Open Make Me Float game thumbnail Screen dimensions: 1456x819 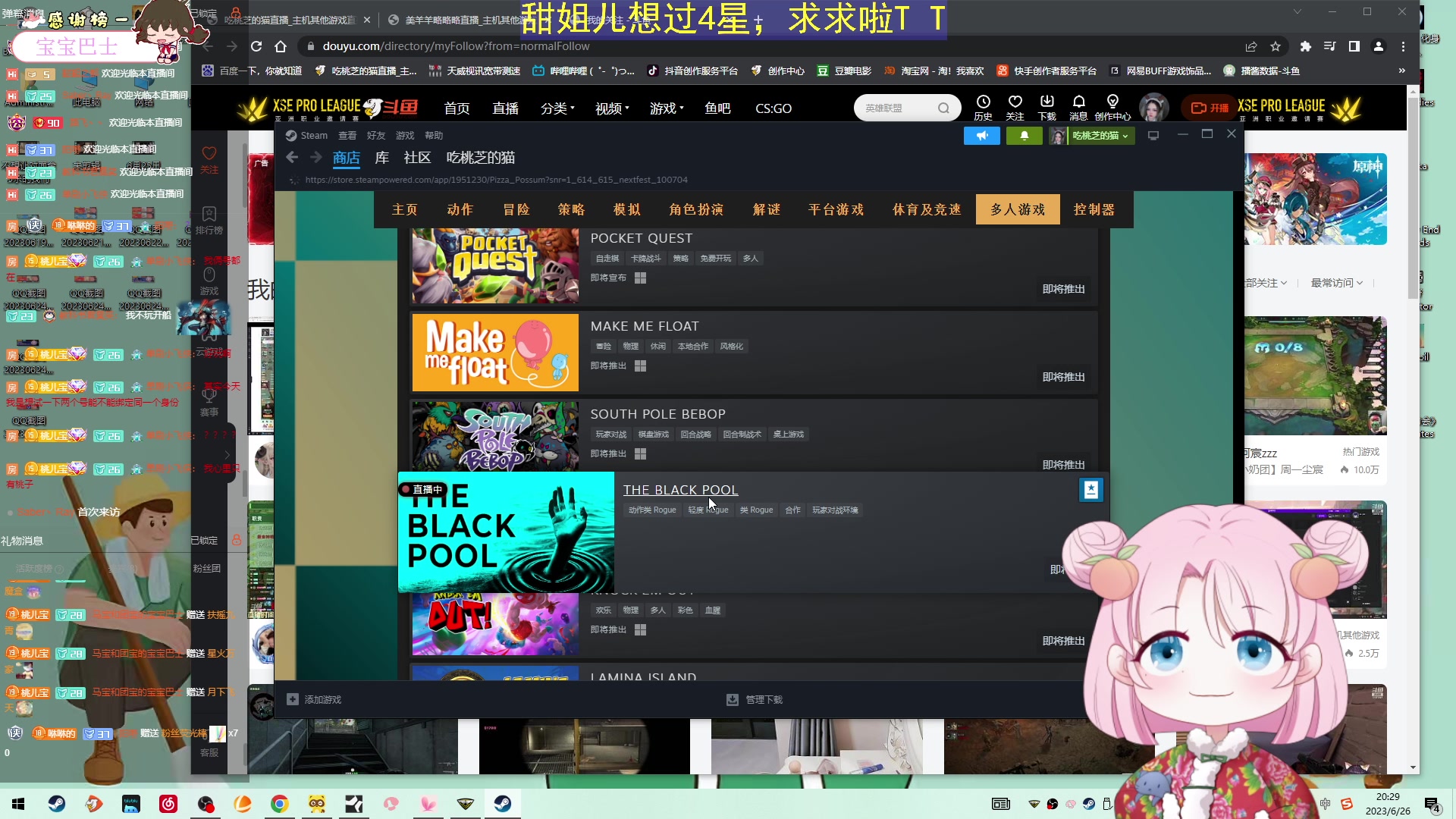pyautogui.click(x=495, y=353)
